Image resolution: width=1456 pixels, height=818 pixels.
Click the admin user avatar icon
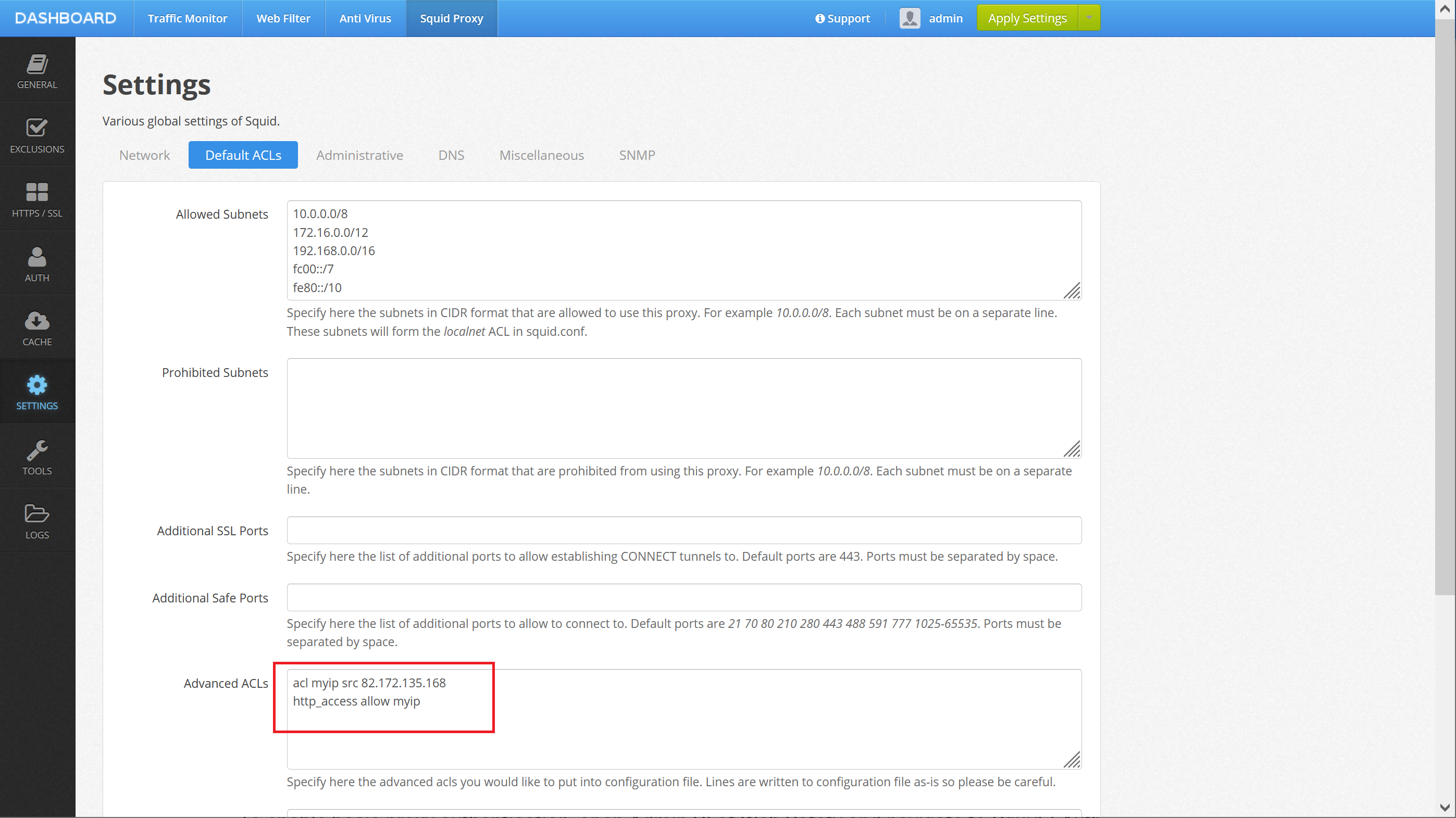[910, 18]
